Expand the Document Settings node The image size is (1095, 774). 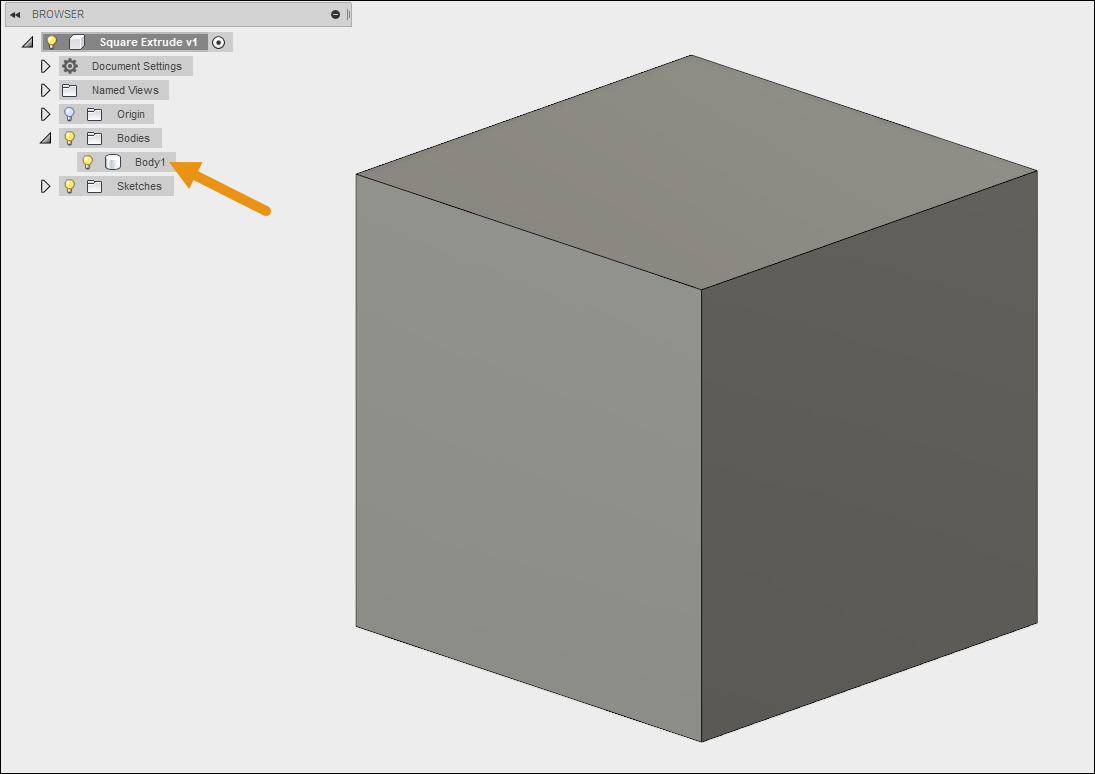(x=45, y=66)
